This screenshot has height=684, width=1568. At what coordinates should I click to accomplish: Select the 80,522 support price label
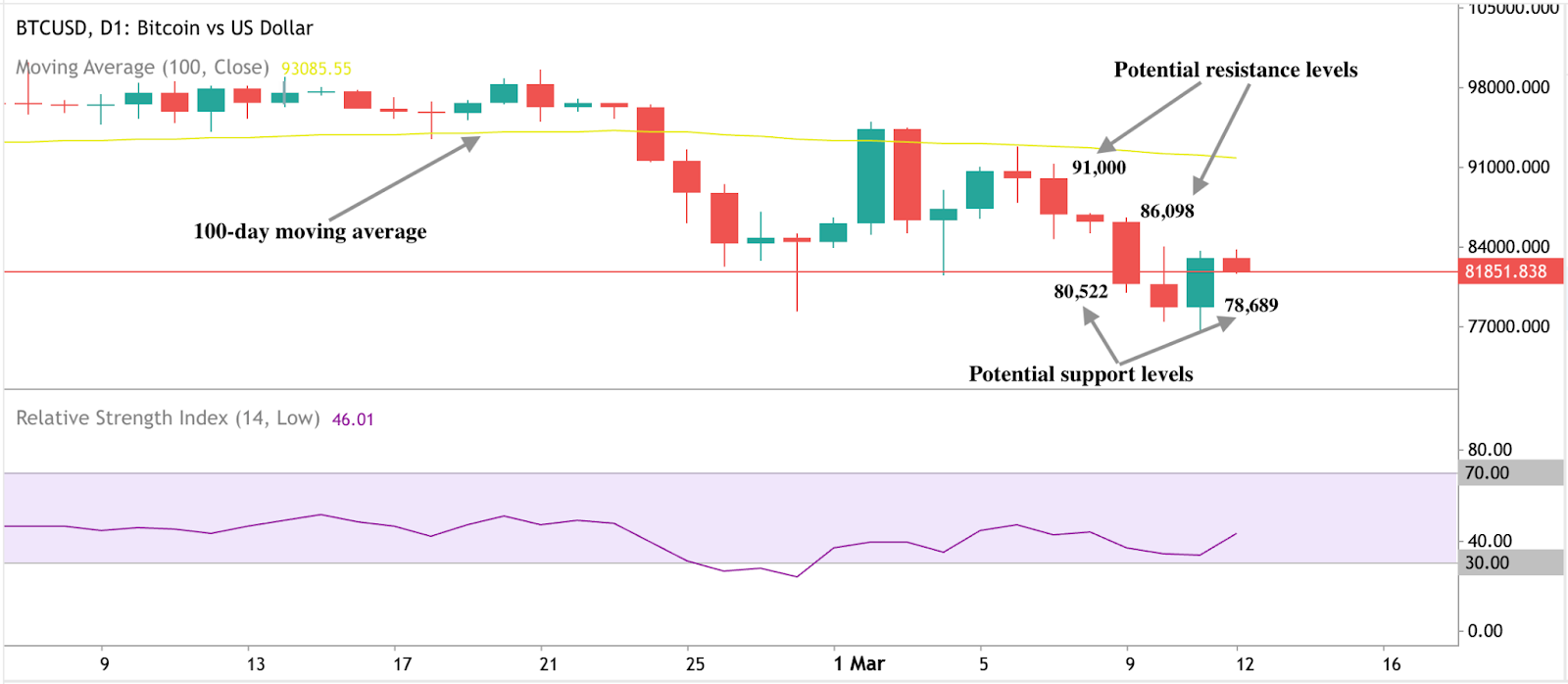(x=1080, y=291)
